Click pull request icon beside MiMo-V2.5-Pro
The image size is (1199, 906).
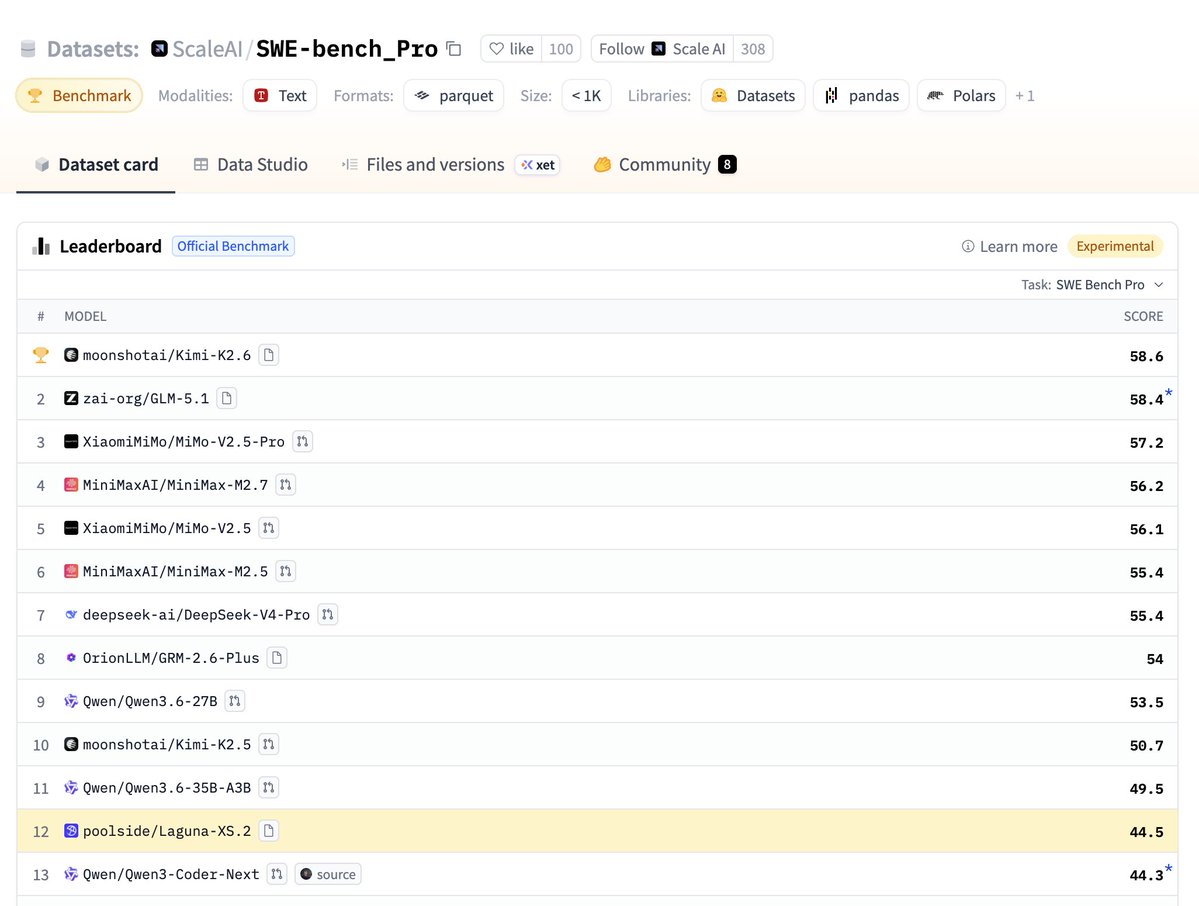(x=303, y=441)
